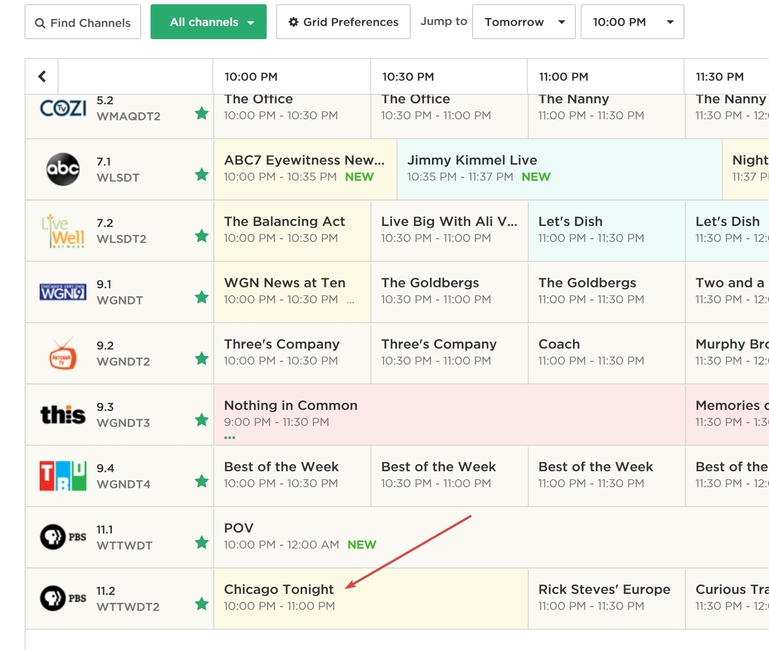
Task: Open The Nanny at 11:00 PM
Action: pyautogui.click(x=607, y=116)
